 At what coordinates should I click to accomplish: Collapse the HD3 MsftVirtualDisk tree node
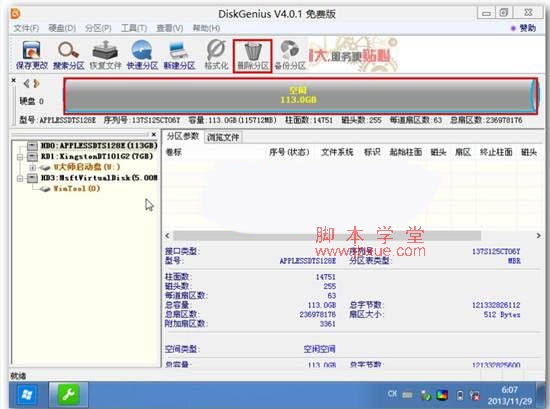point(20,179)
